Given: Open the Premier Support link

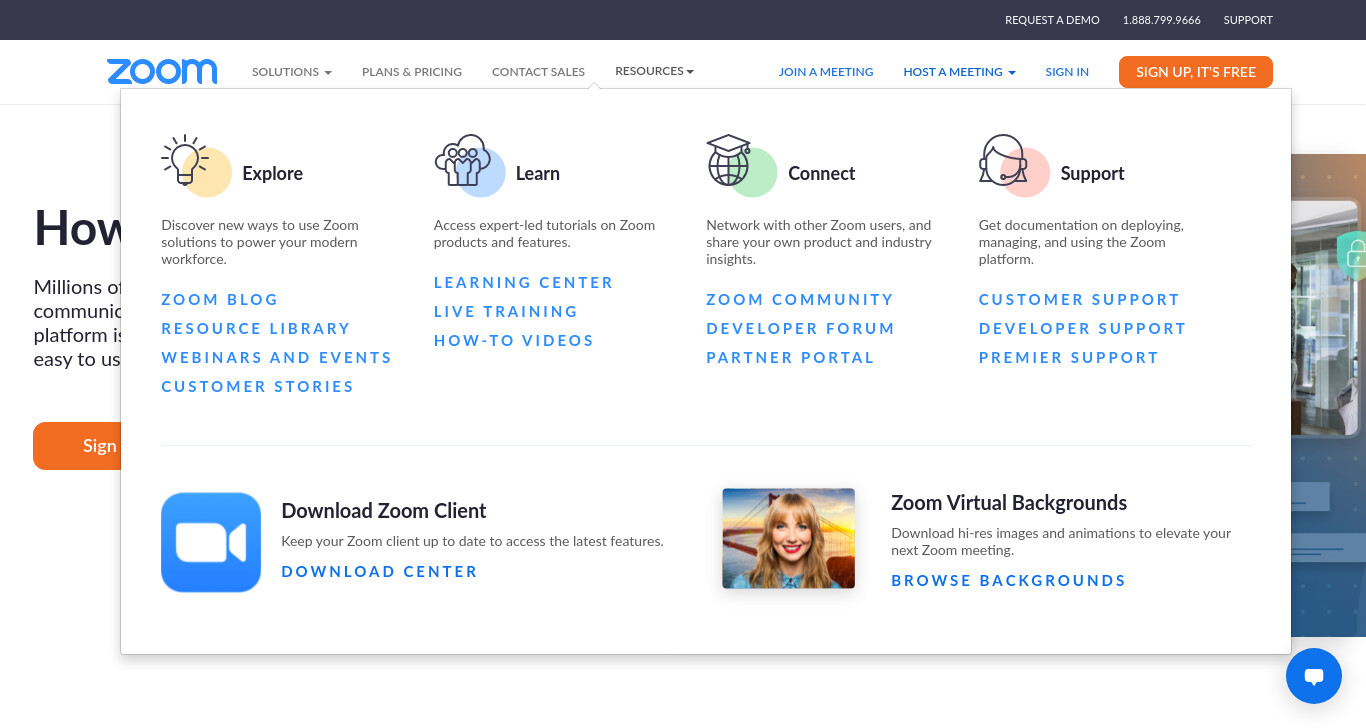Looking at the screenshot, I should point(1069,358).
